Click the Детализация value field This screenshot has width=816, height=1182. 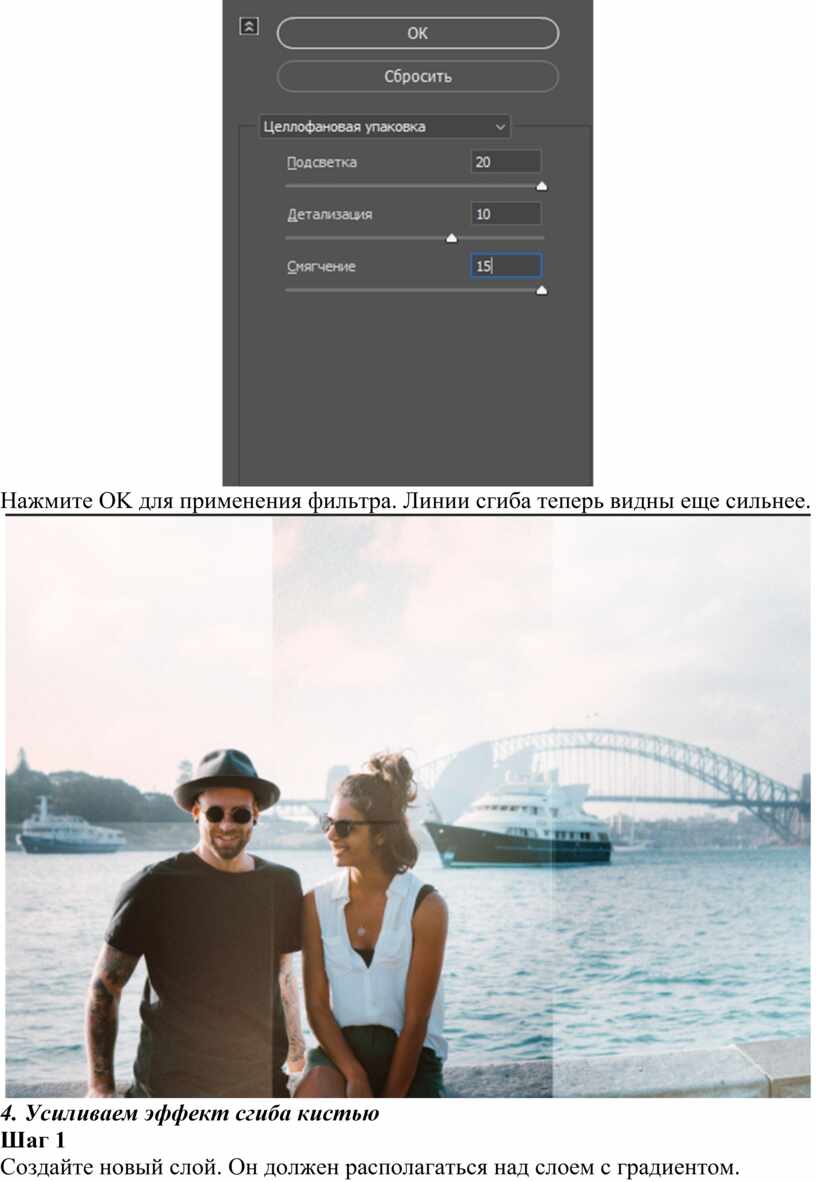point(505,213)
